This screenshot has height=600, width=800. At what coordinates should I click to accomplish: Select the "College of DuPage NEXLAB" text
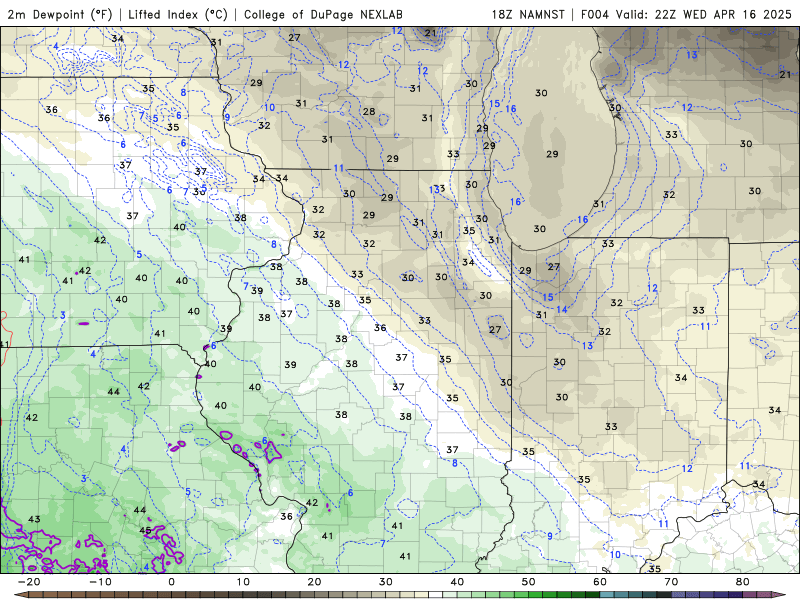323,14
